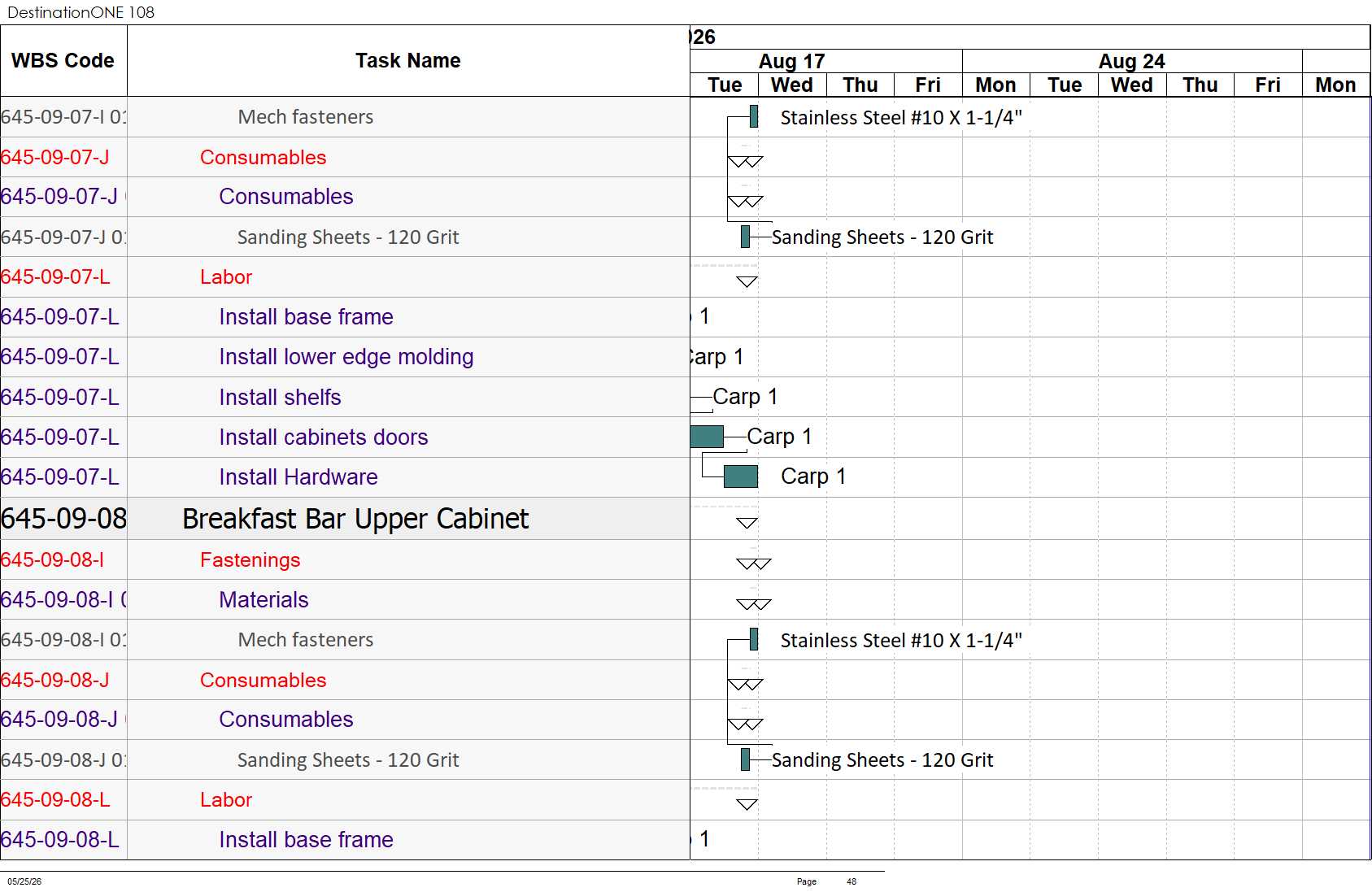This screenshot has height=892, width=1372.
Task: Click the Carp 1 label beside Install Hardware bar
Action: click(x=813, y=476)
